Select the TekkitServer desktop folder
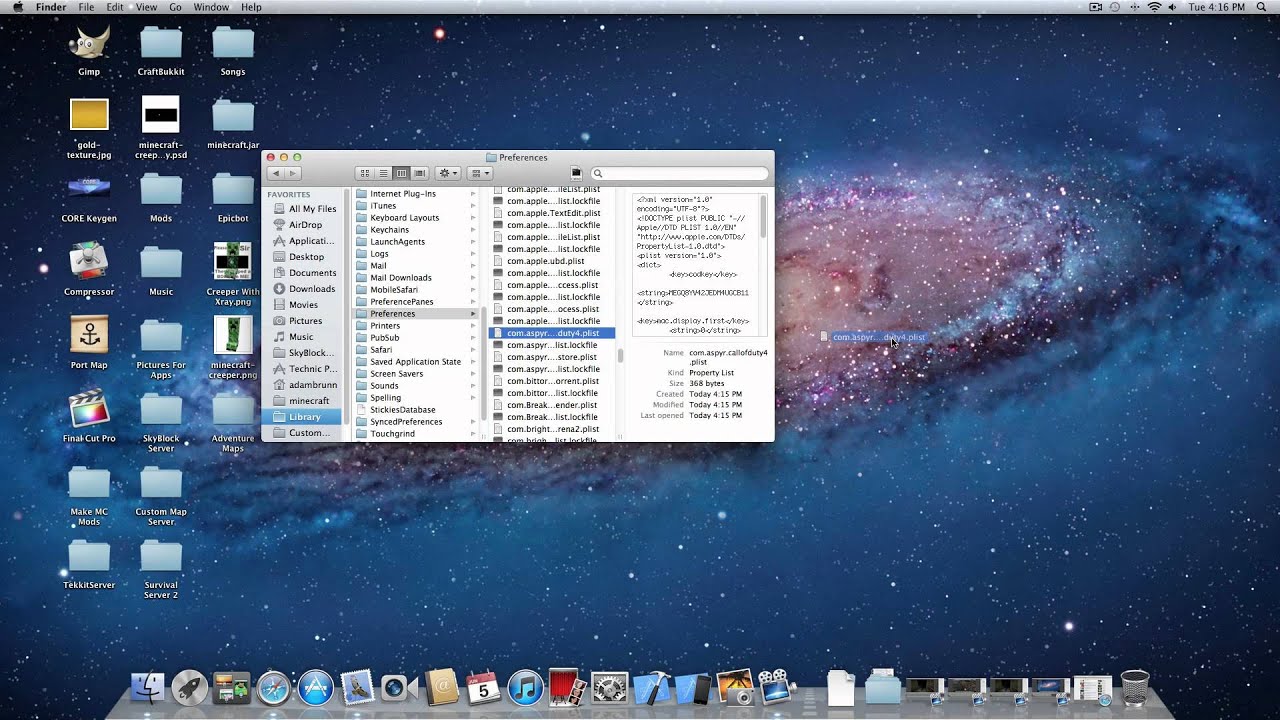Image resolution: width=1280 pixels, height=720 pixels. click(x=89, y=557)
